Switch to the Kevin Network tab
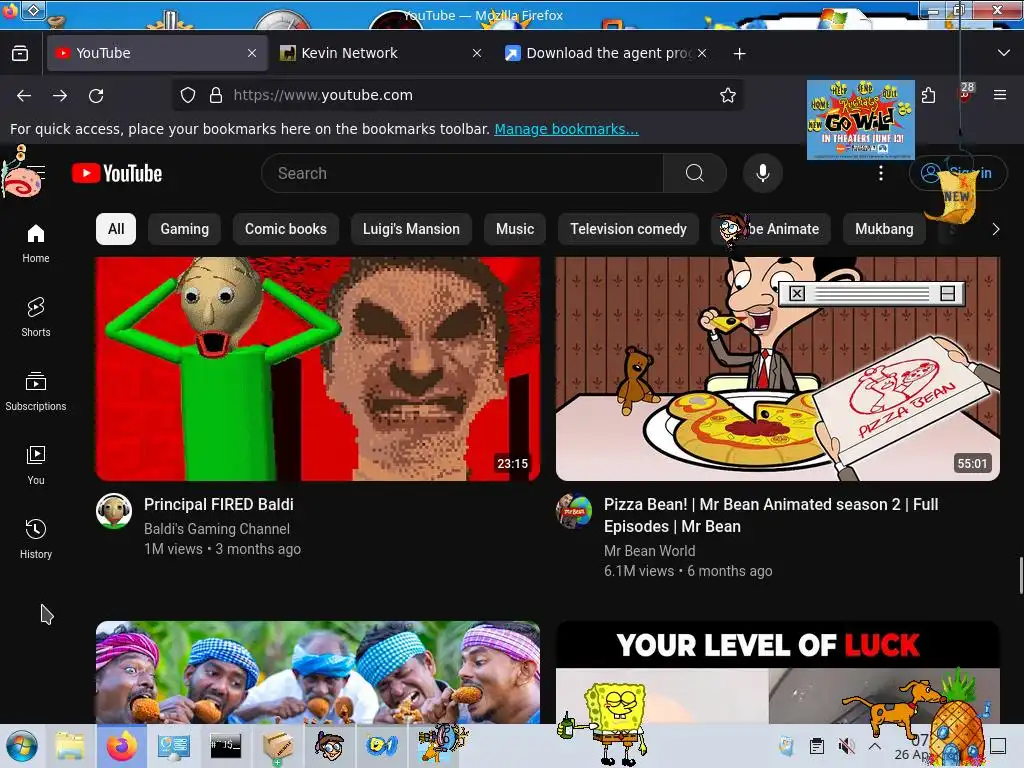Image resolution: width=1024 pixels, height=768 pixels. [x=382, y=54]
